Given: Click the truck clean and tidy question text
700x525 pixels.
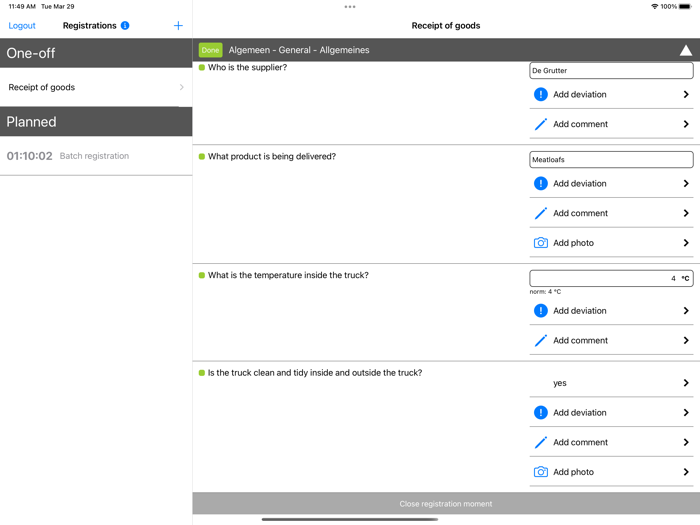Looking at the screenshot, I should coord(315,373).
